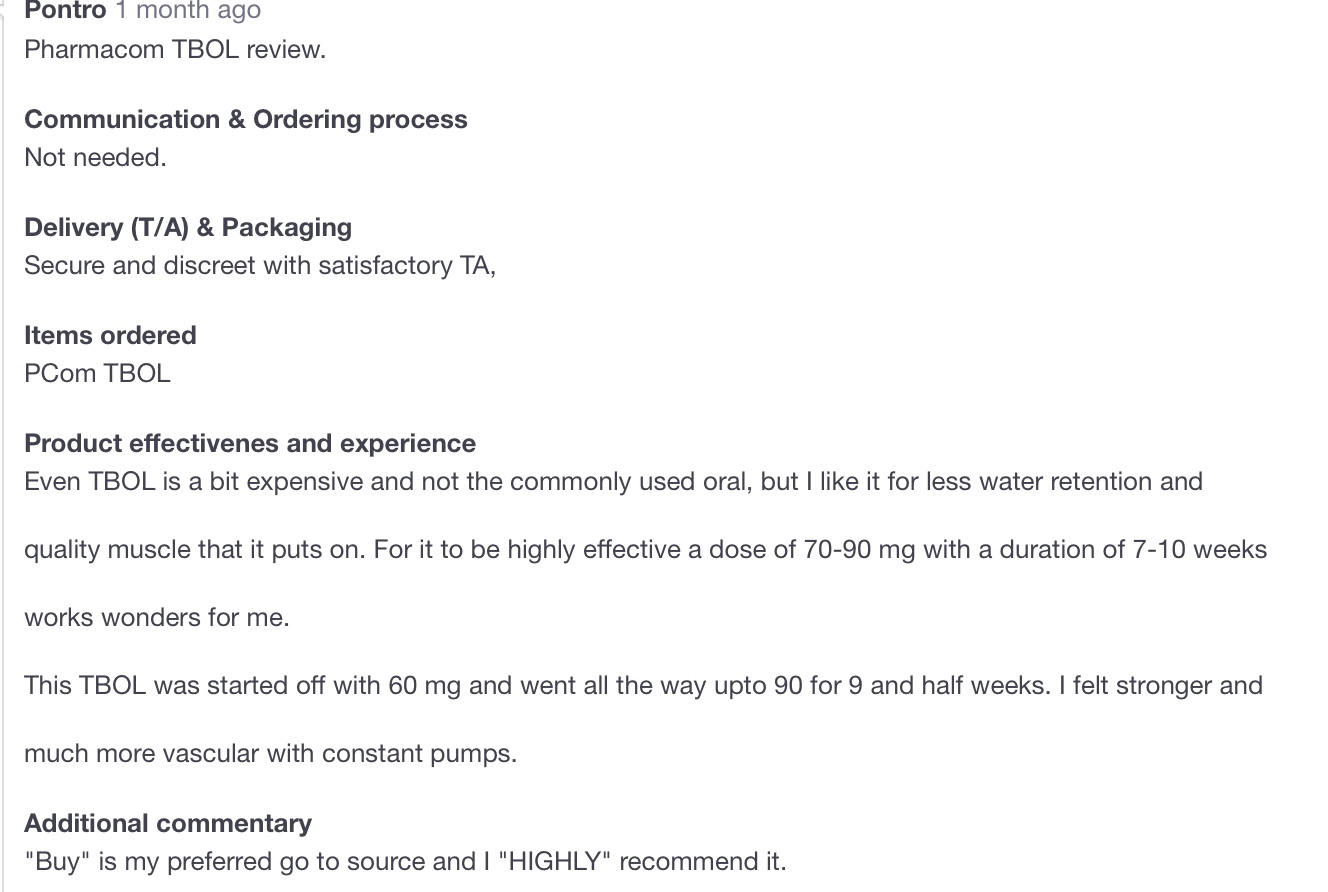Click the "Not needed." text
Image resolution: width=1328 pixels, height=892 pixels.
click(x=95, y=158)
